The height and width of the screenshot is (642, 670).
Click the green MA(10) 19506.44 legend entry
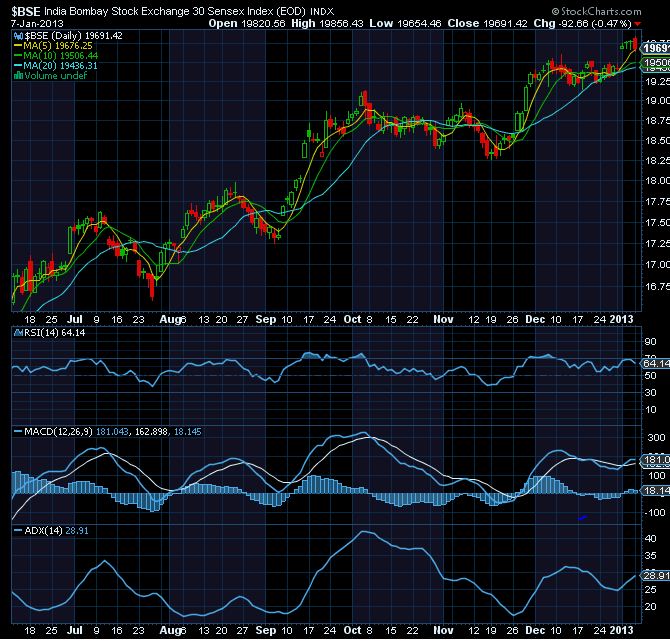click(x=56, y=56)
